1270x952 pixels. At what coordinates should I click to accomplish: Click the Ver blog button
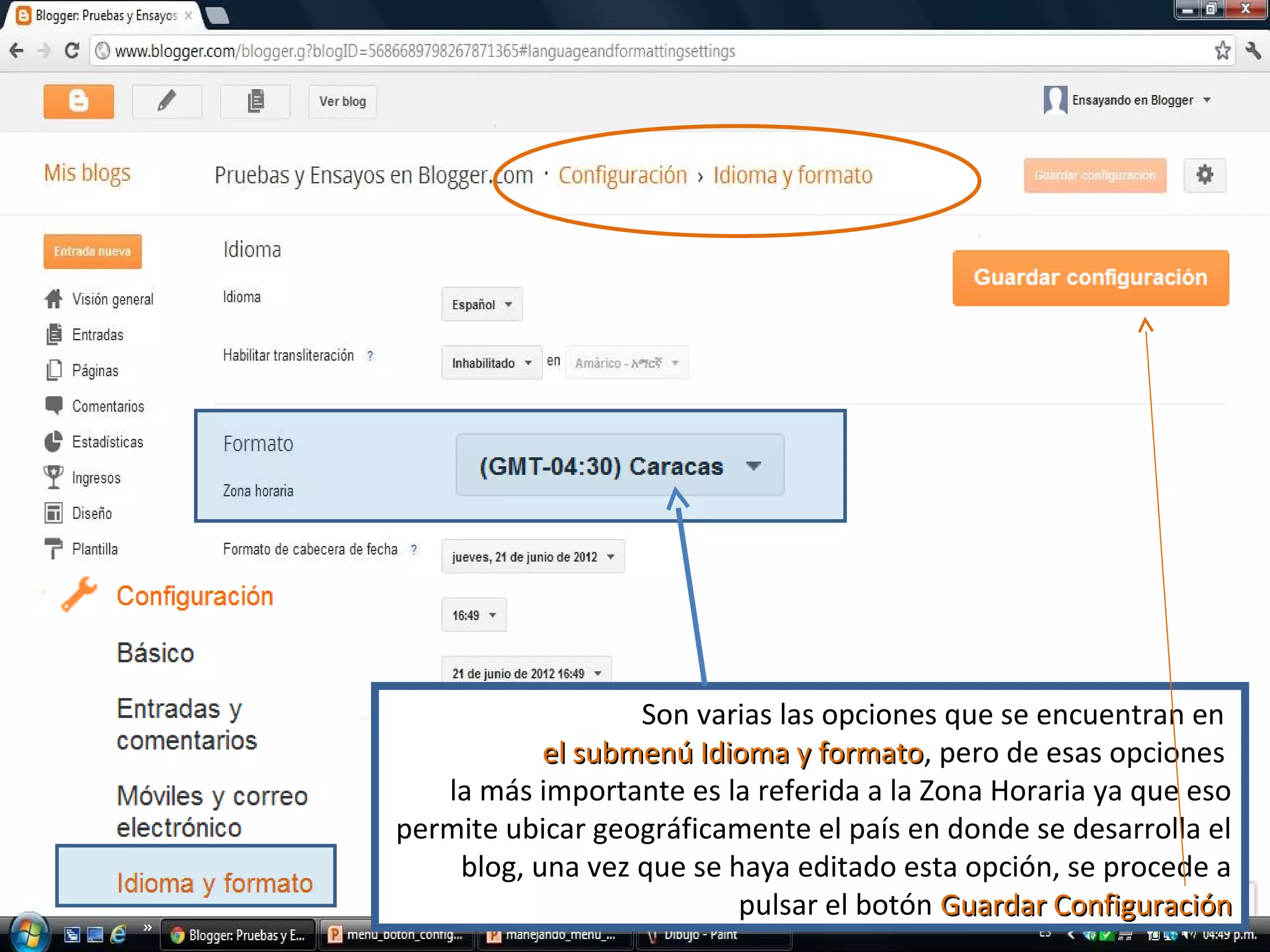click(343, 102)
